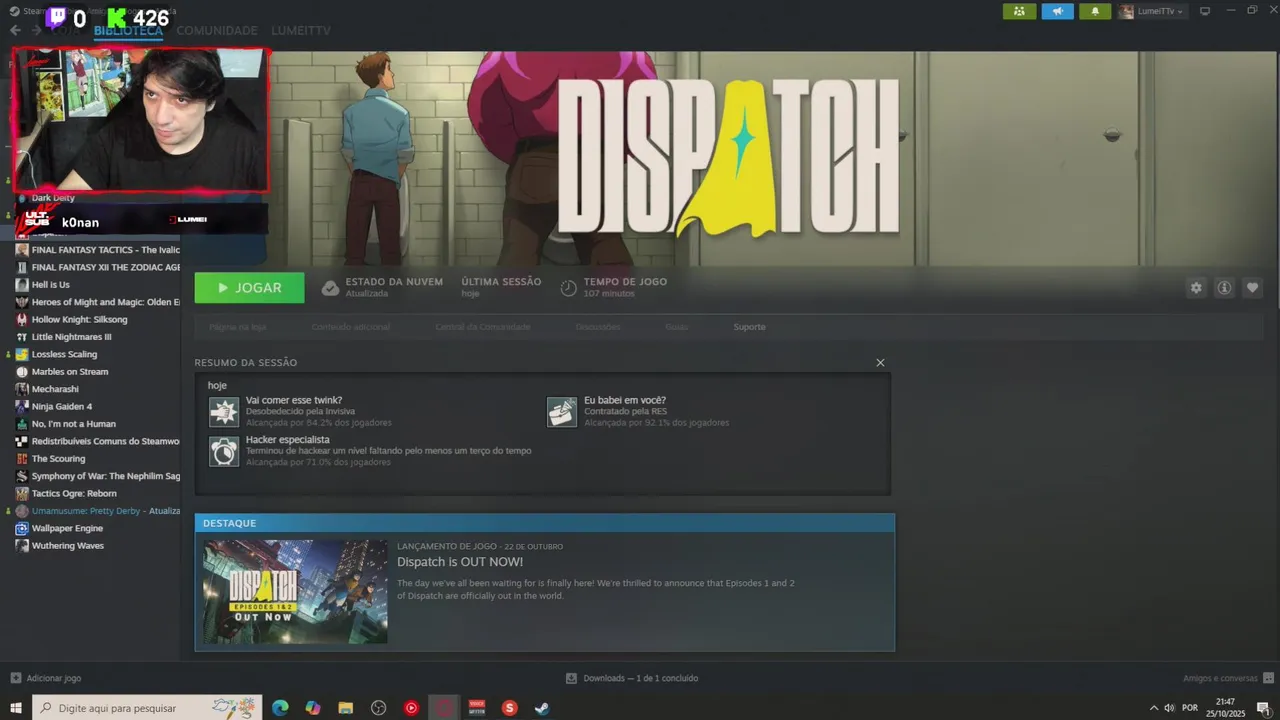Open the Windows Start menu
Viewport: 1280px width, 720px height.
point(16,708)
